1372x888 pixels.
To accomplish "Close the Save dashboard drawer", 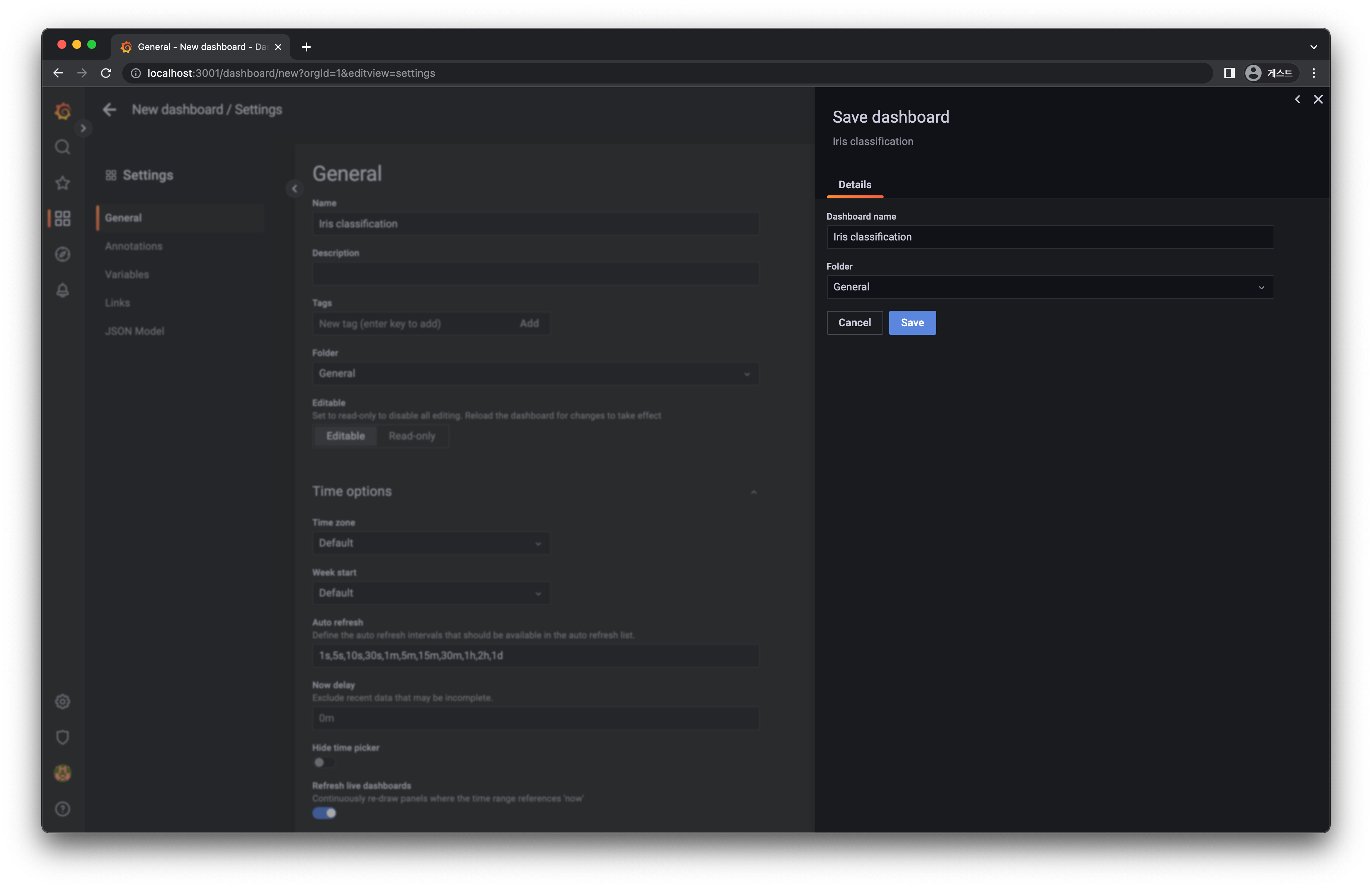I will (x=1318, y=99).
